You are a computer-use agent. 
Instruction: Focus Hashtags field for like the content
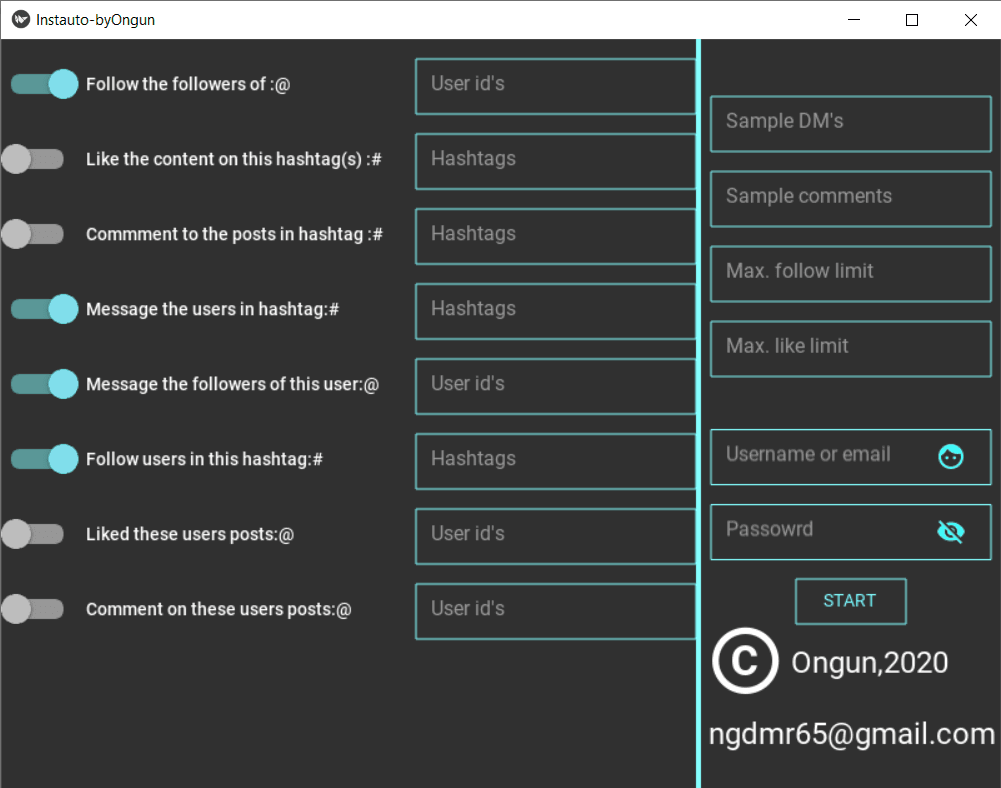555,161
